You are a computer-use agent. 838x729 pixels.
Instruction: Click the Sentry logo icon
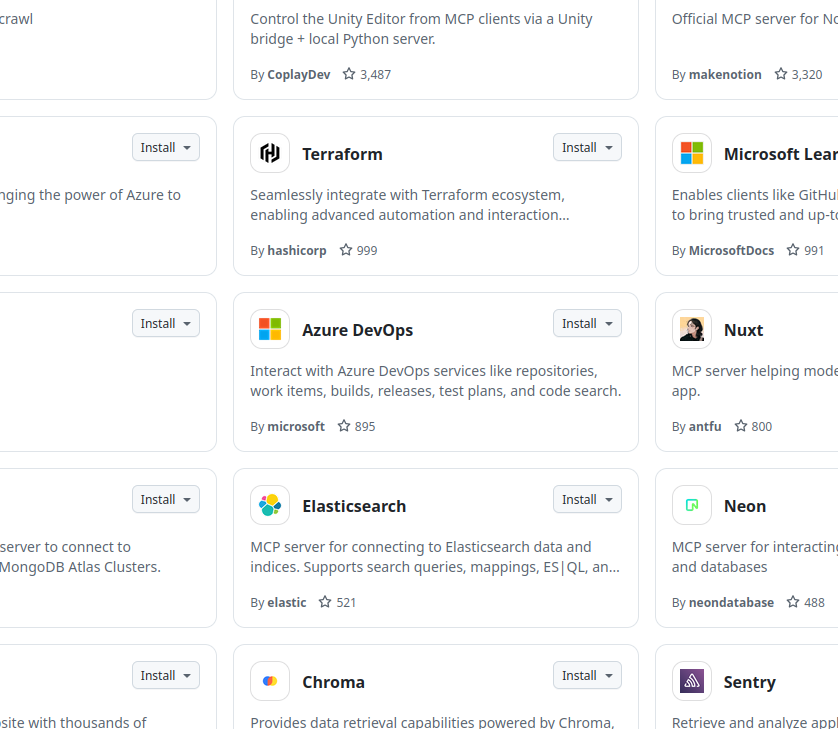tap(692, 681)
